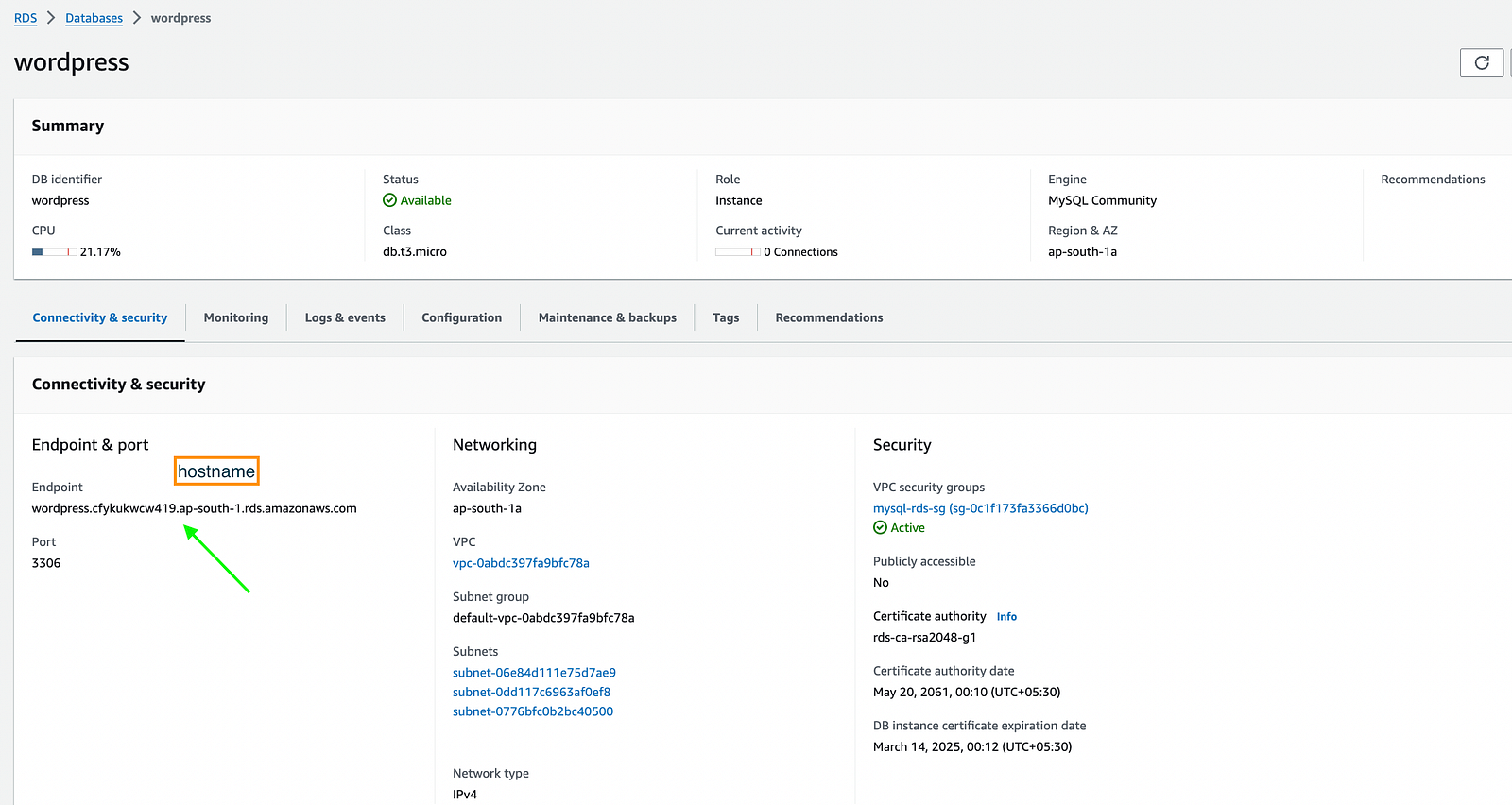Screen dimensions: 1512x805
Task: Click the green Available status check icon
Action: point(389,200)
